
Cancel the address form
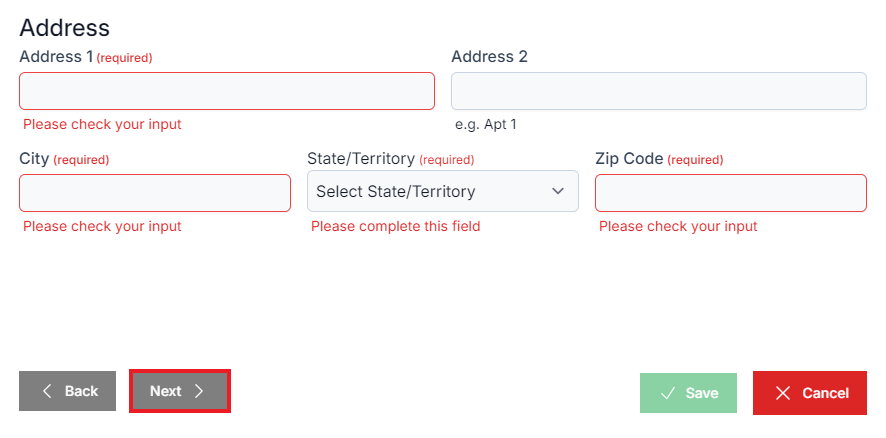click(x=810, y=393)
